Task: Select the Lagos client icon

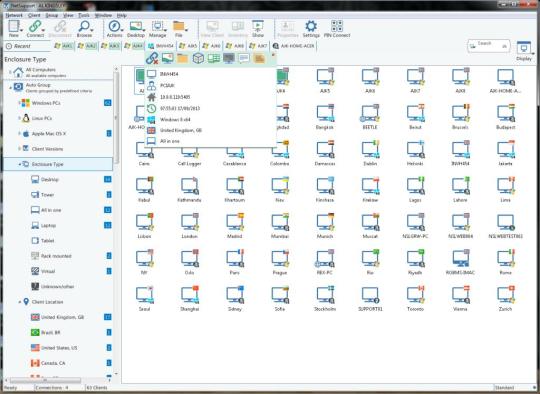Action: tap(415, 186)
